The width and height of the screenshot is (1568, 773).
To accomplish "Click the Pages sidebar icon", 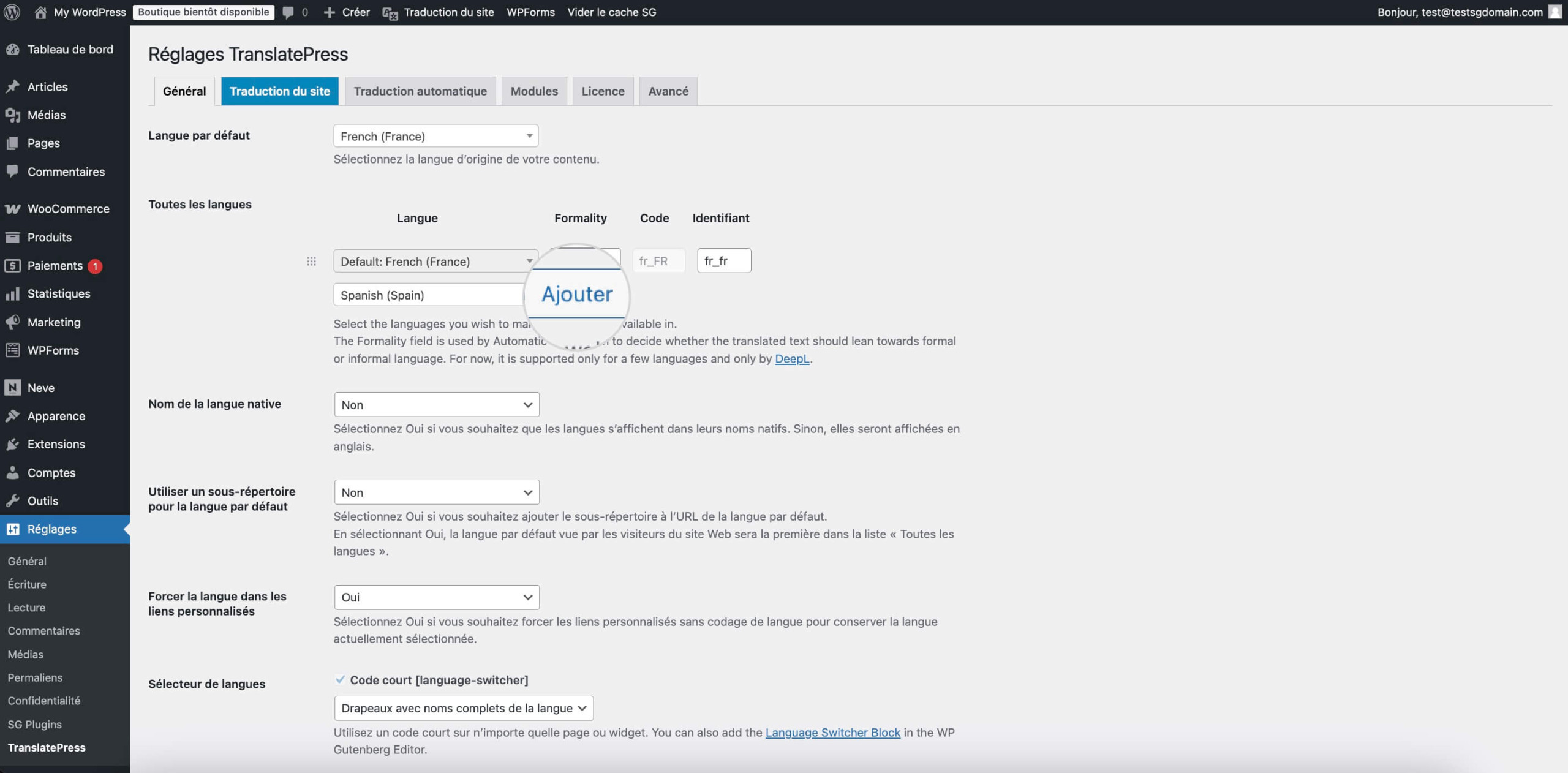I will coord(13,143).
